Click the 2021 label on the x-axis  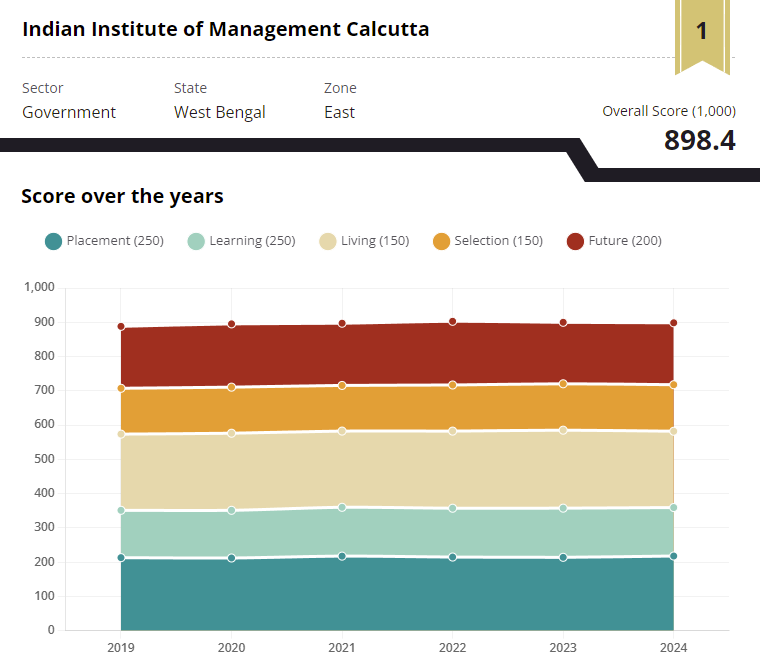[x=342, y=647]
